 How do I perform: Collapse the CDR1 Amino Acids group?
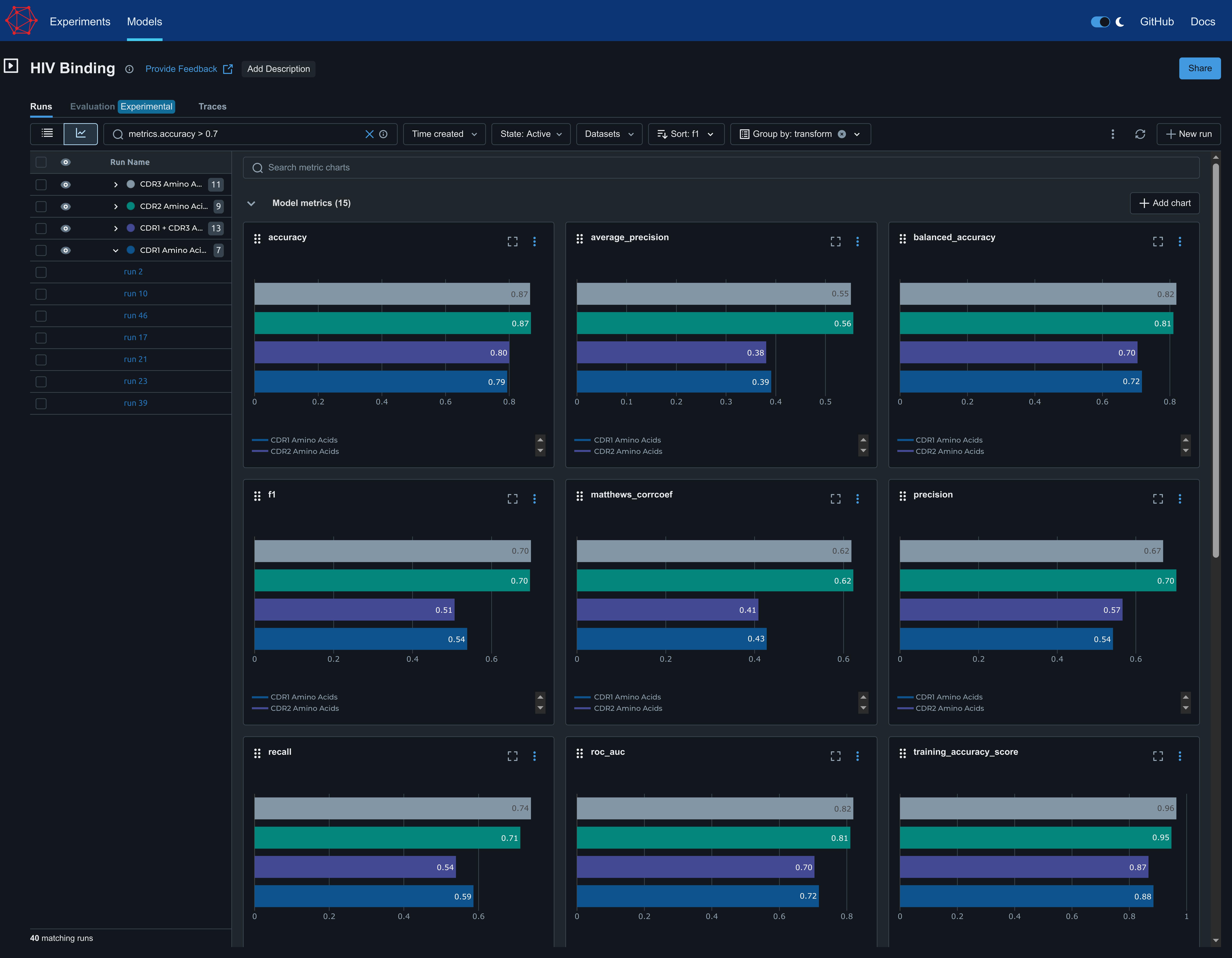116,250
